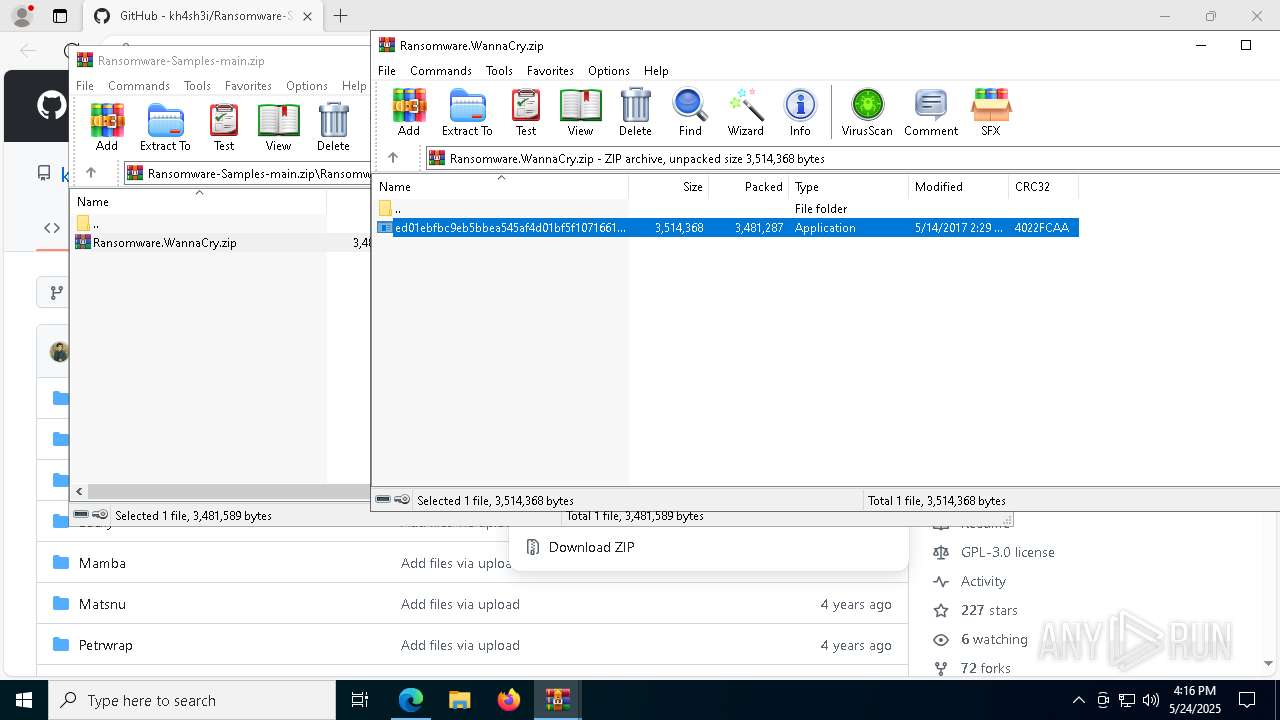Screen dimensions: 1280x720
Task: View the 6 watching link
Action: (x=994, y=639)
